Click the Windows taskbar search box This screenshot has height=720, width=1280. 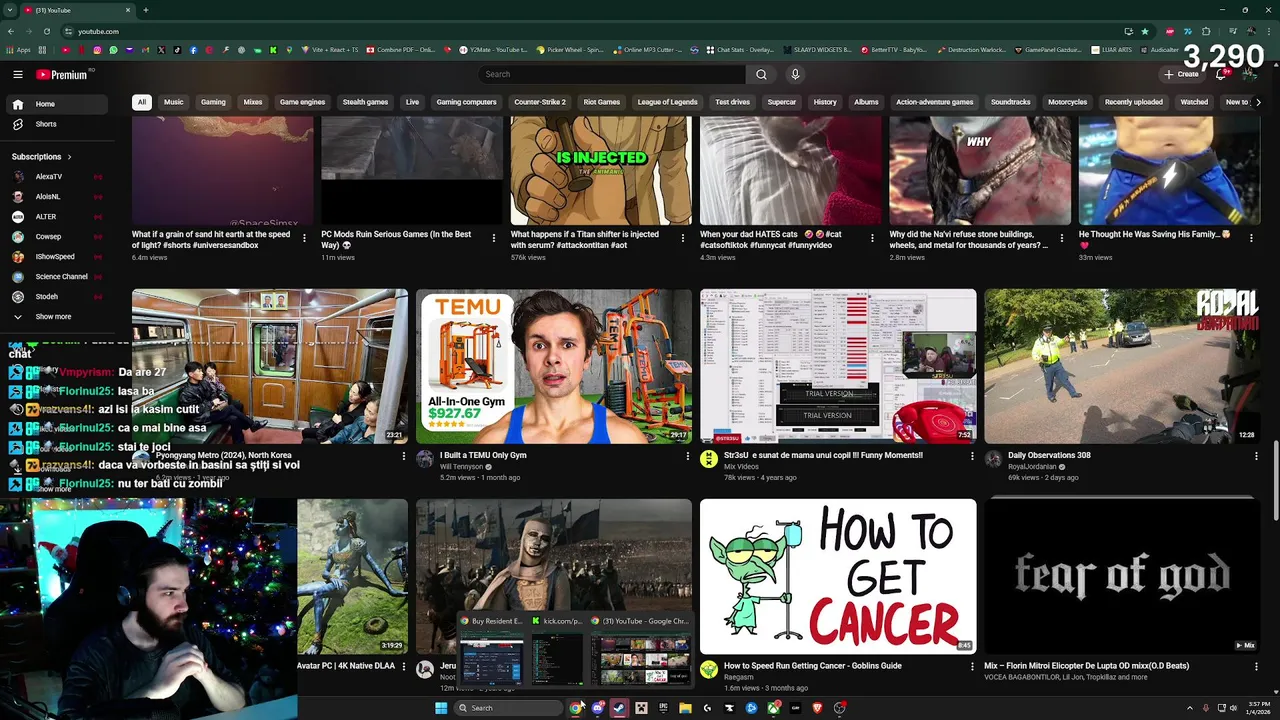(x=509, y=708)
